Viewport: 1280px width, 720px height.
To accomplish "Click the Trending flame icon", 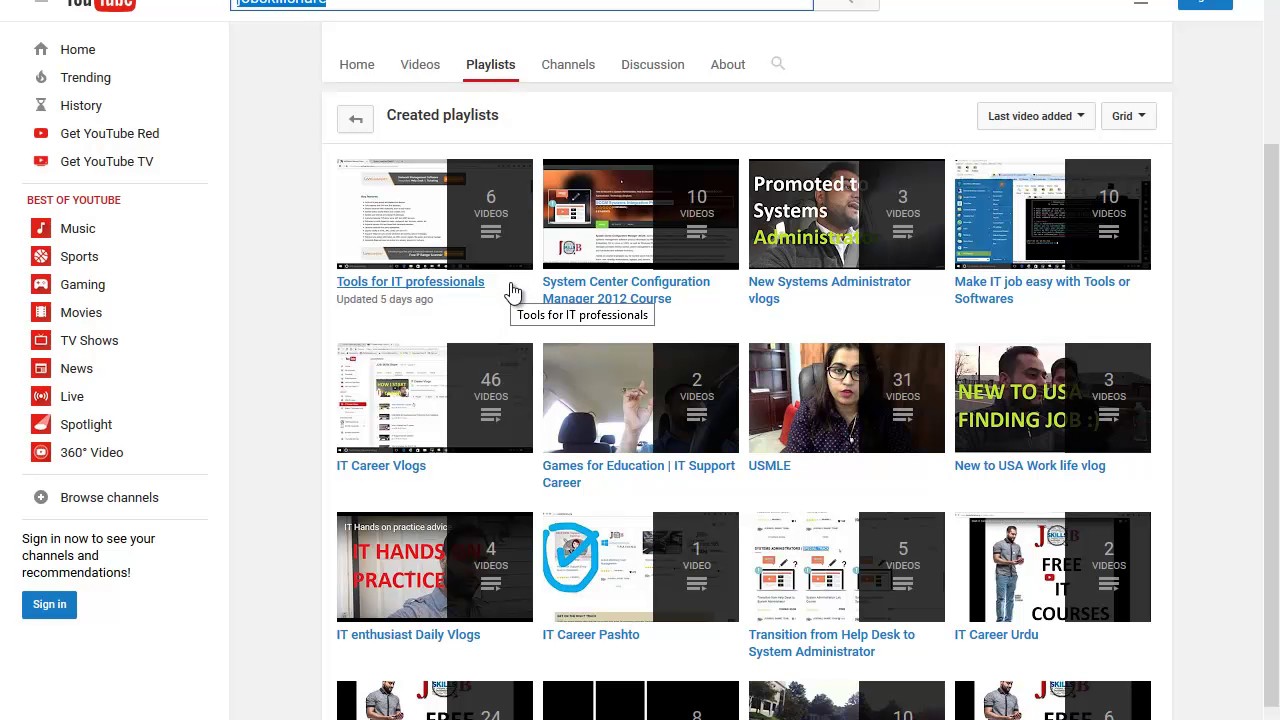I will 40,77.
